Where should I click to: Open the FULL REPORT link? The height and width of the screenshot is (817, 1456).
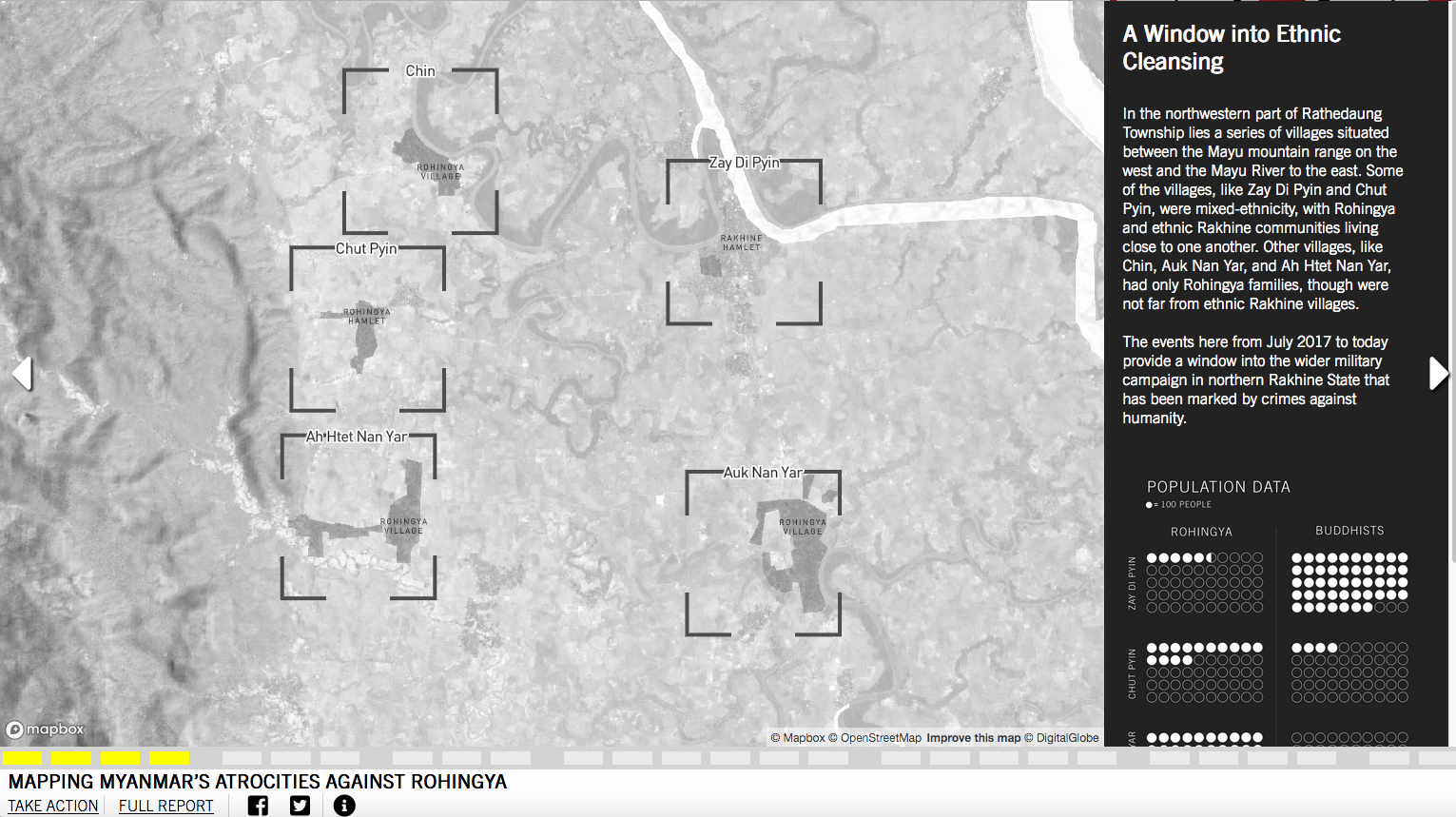165,806
